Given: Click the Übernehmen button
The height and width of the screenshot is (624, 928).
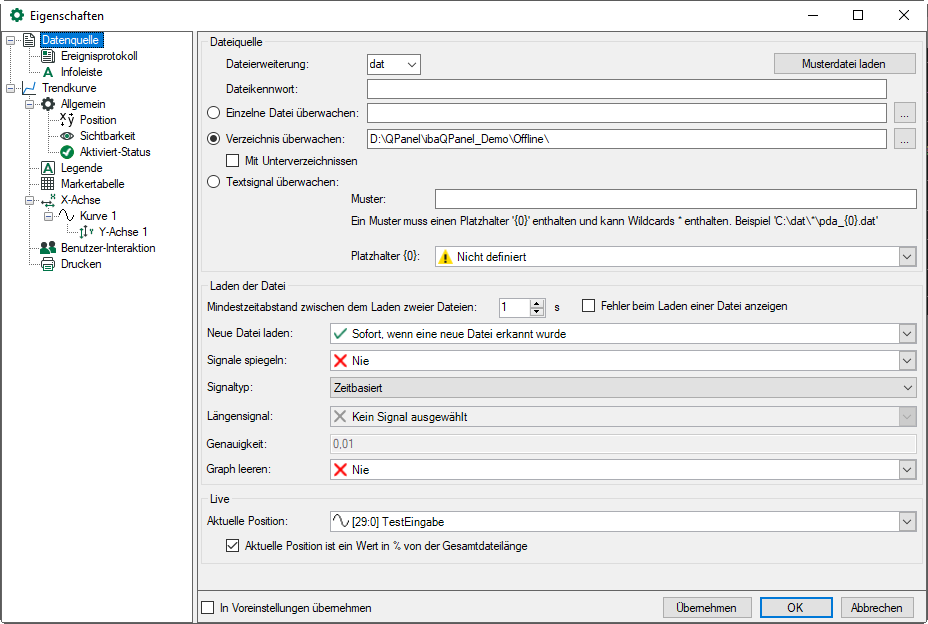Looking at the screenshot, I should (x=706, y=607).
